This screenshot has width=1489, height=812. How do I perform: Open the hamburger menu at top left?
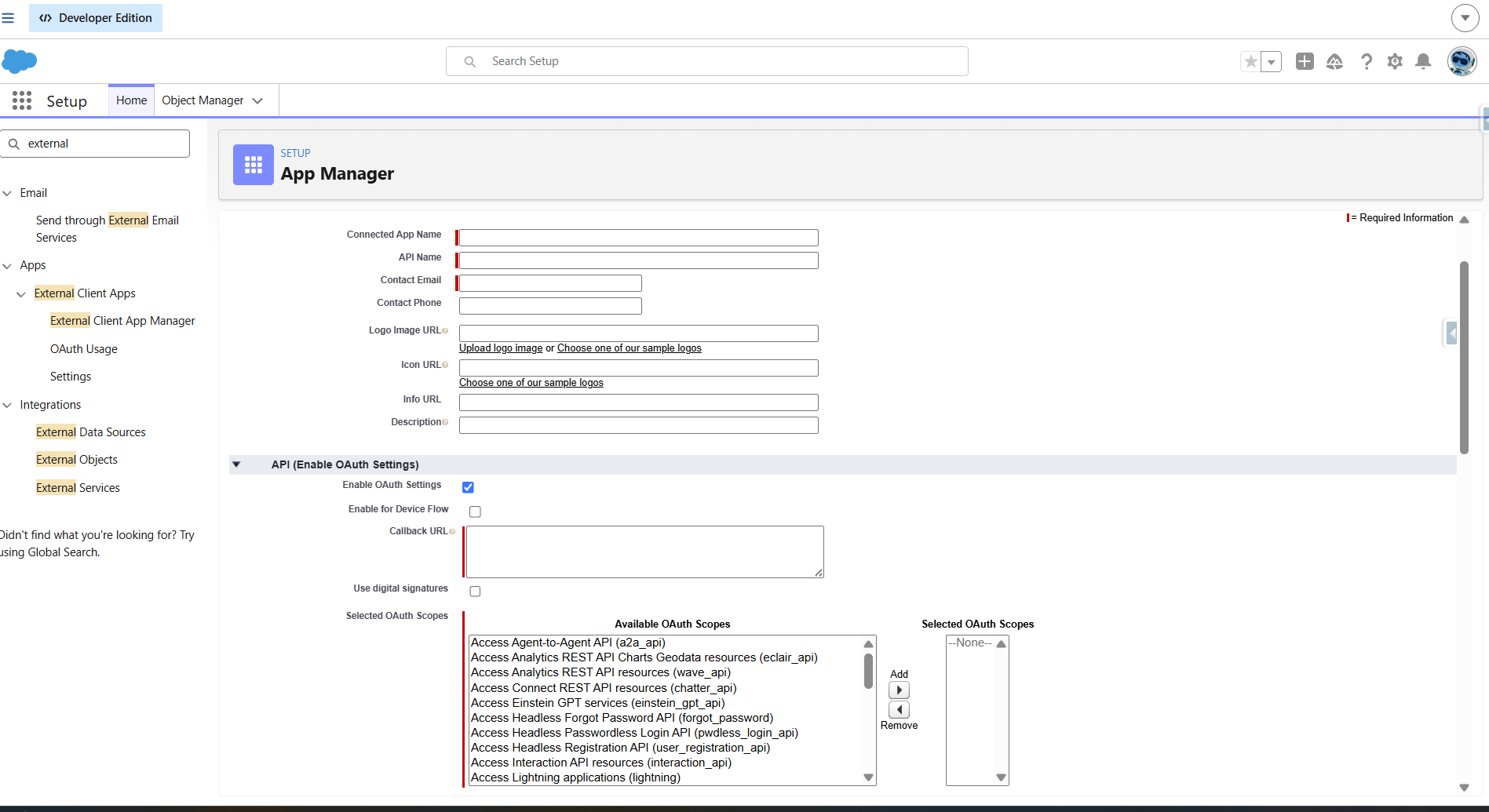click(8, 18)
